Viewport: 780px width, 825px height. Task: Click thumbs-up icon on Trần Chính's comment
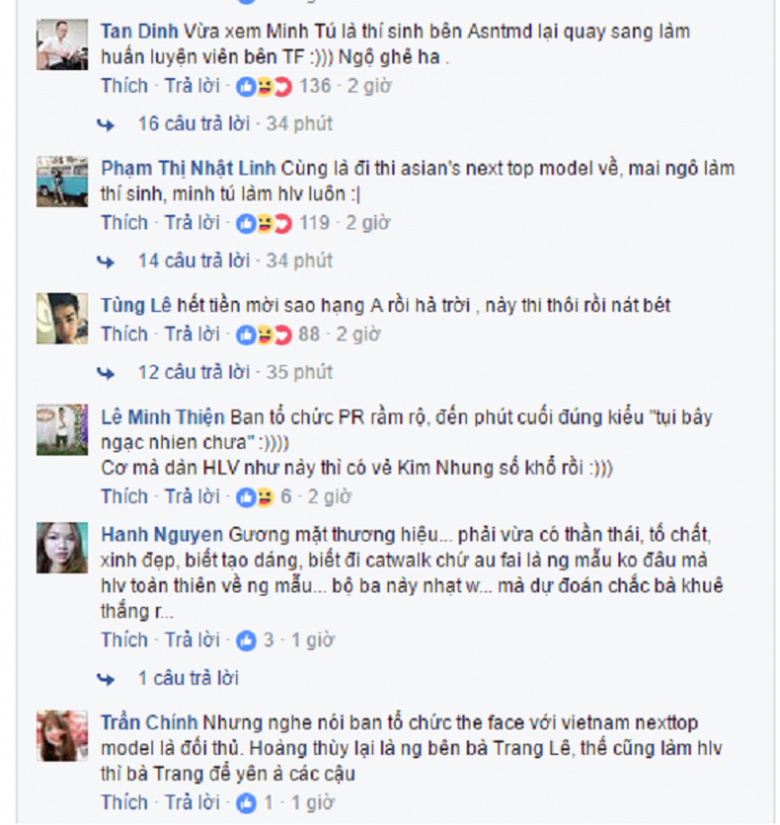pos(246,803)
